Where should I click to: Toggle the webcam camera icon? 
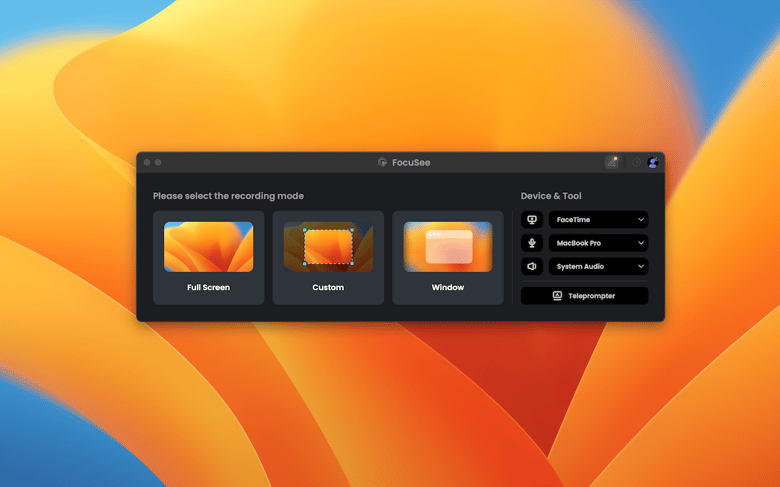pos(532,219)
